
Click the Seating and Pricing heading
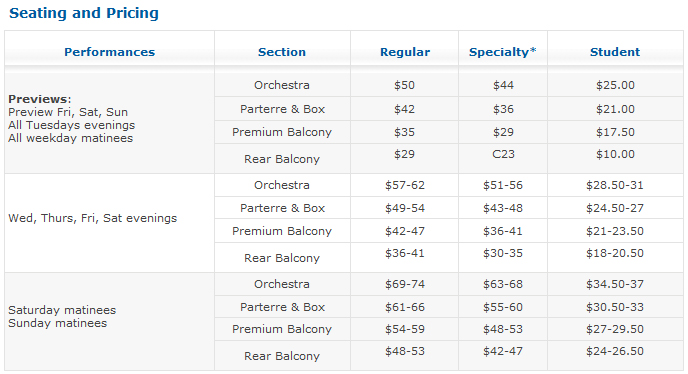[84, 13]
